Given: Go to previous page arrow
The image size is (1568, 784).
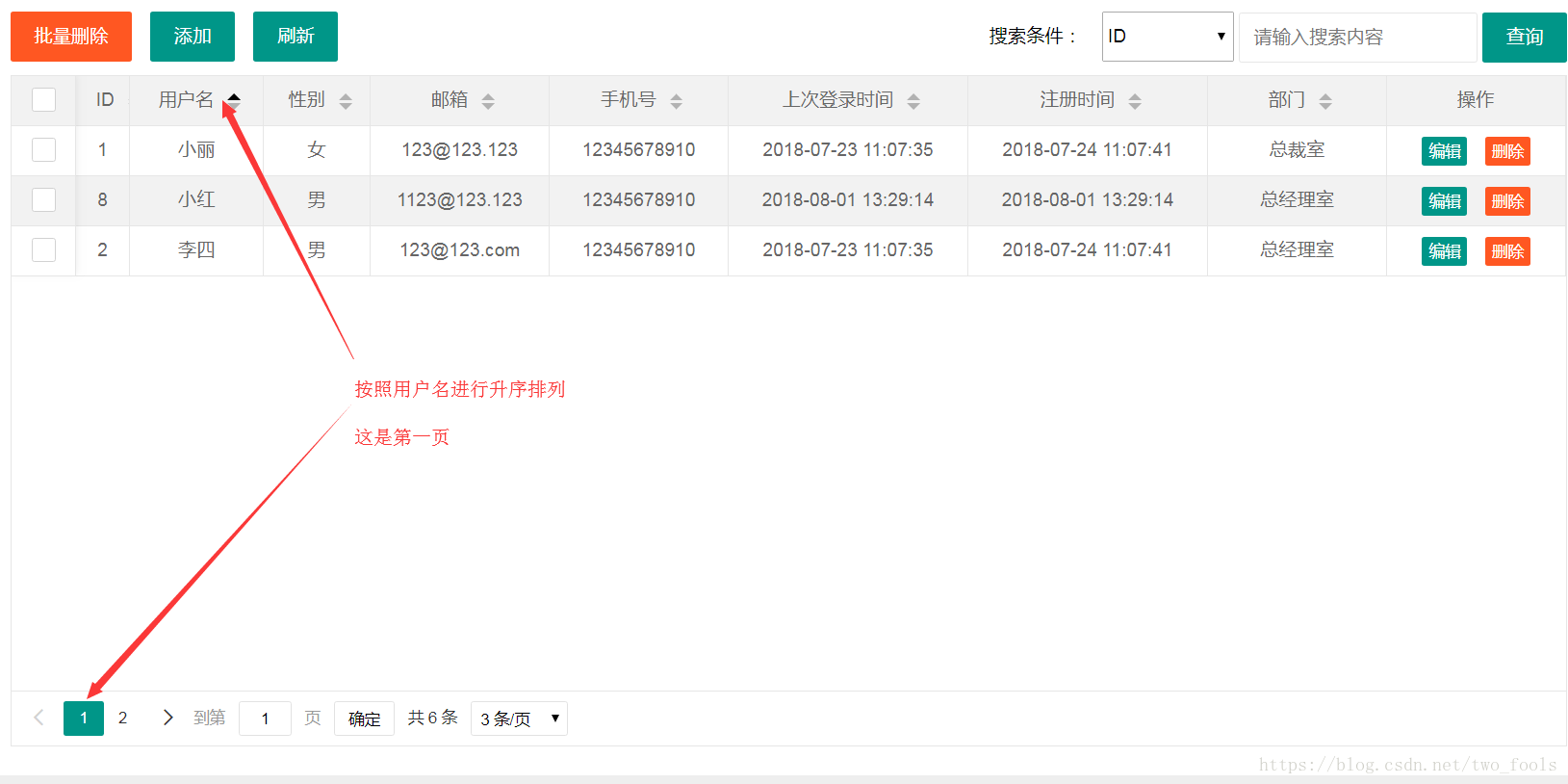Looking at the screenshot, I should click(x=39, y=718).
